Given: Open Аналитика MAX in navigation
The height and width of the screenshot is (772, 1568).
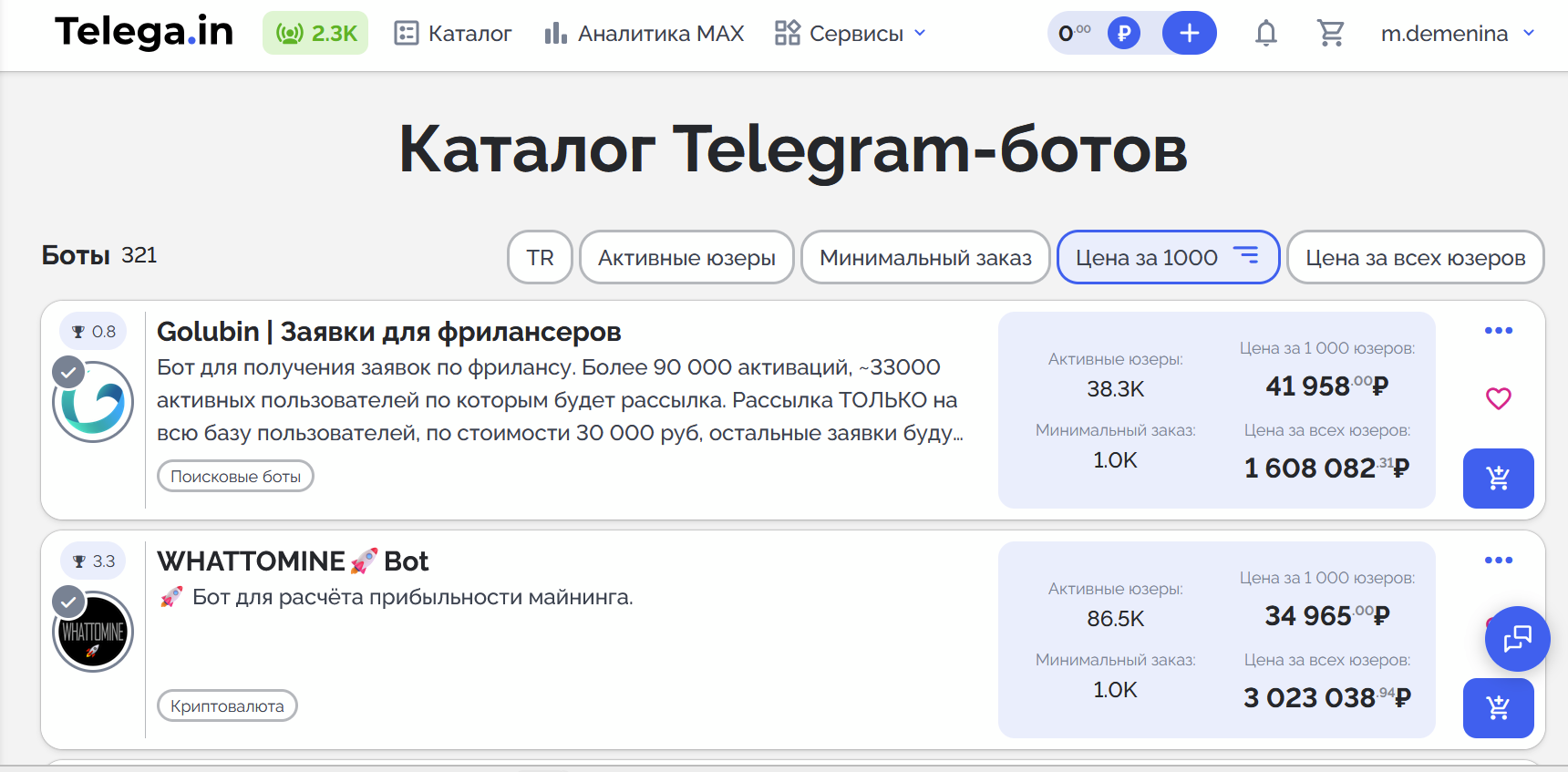Looking at the screenshot, I should [x=644, y=34].
